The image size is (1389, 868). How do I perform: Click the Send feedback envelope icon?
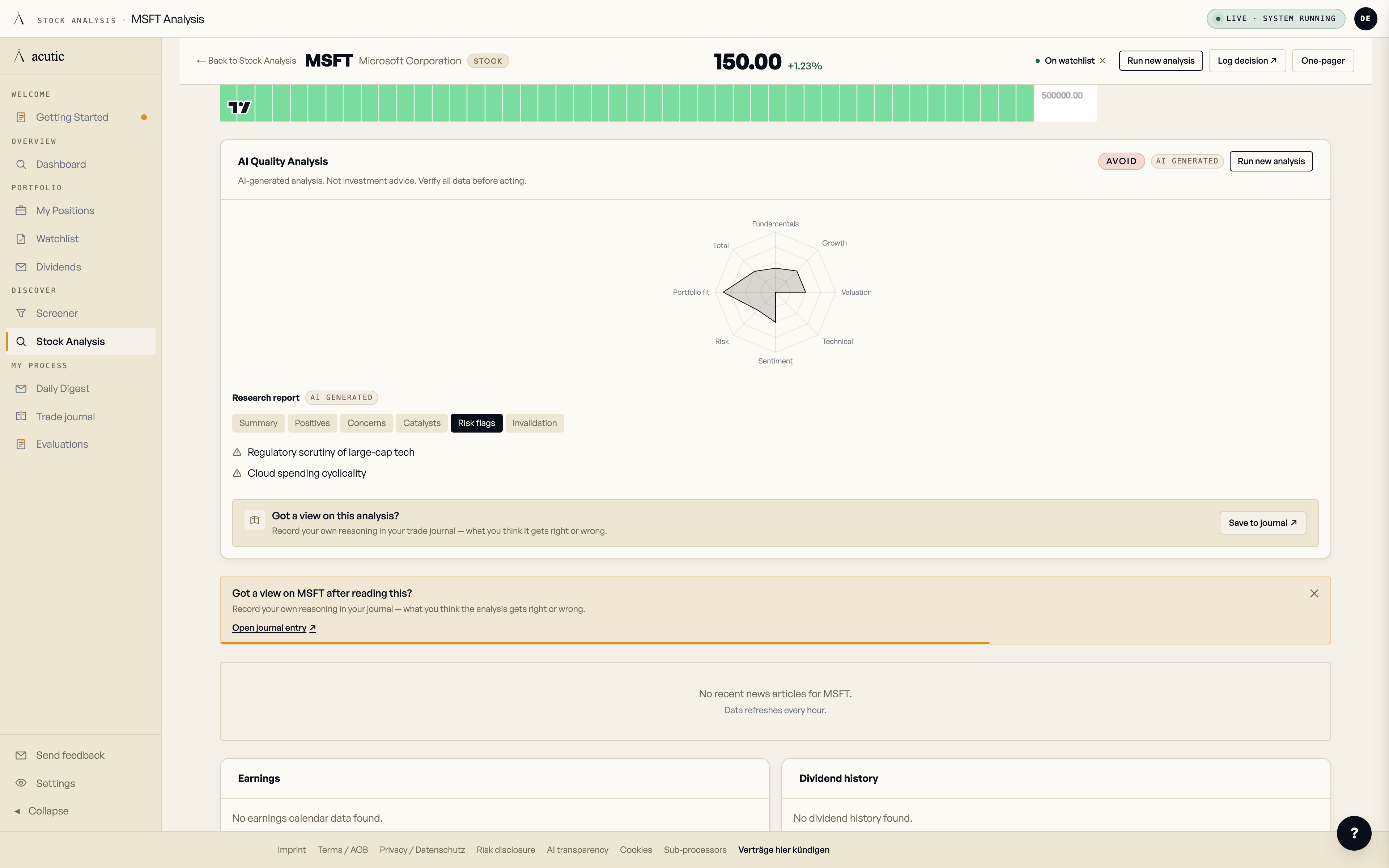tap(21, 756)
